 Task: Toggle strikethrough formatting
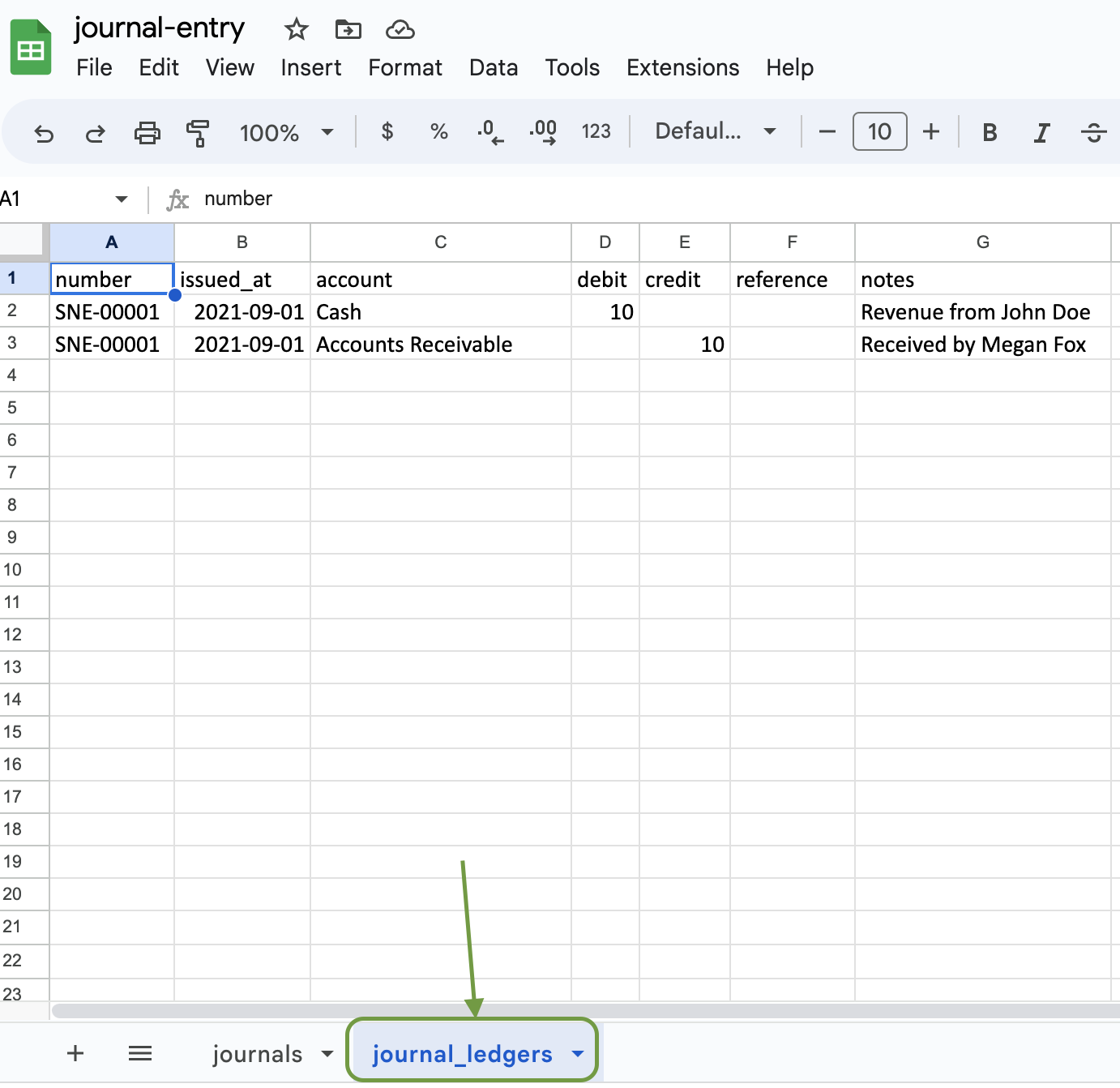pos(1093,132)
